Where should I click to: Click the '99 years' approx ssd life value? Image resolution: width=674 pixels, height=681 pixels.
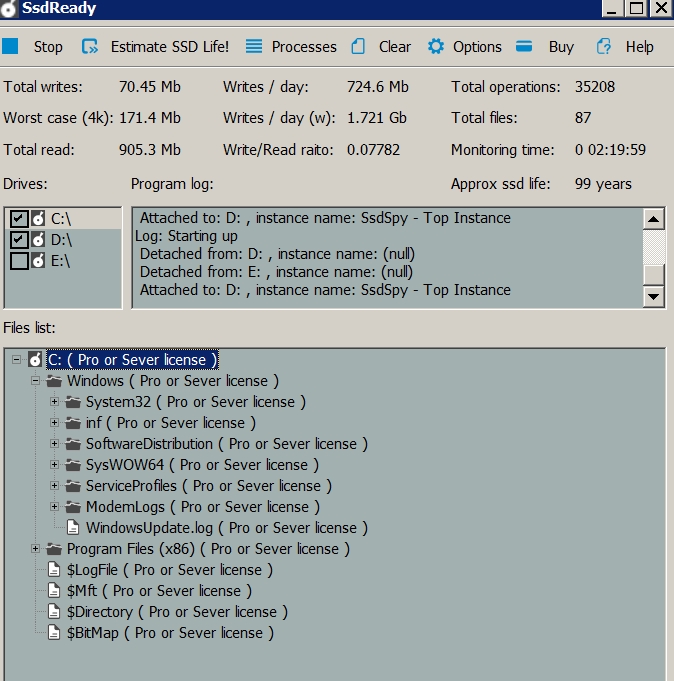(x=603, y=184)
